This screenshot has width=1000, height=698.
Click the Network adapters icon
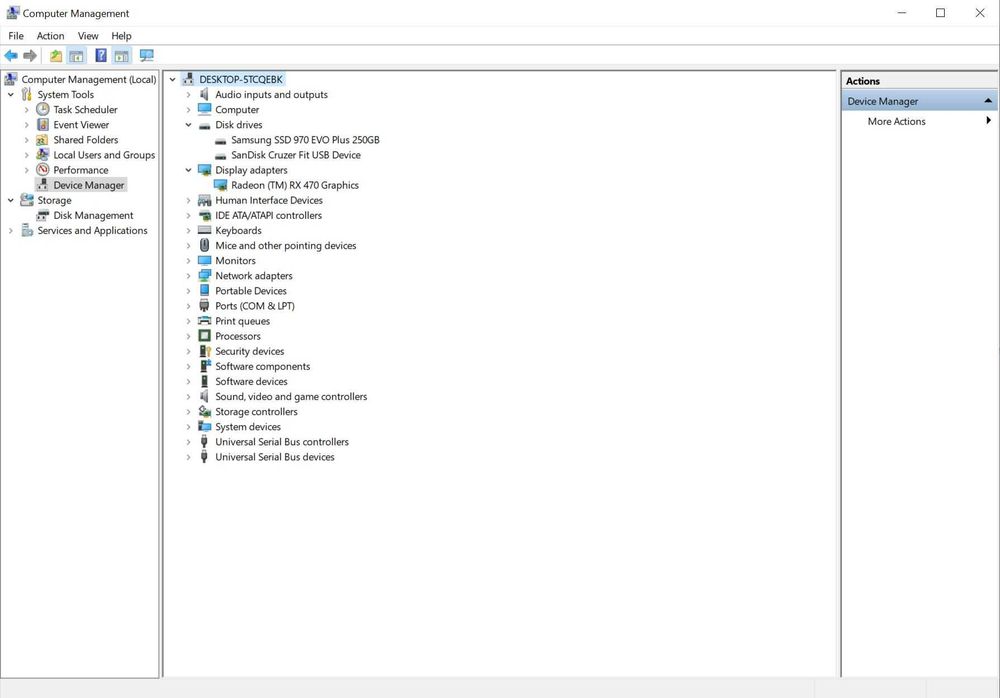(x=204, y=276)
